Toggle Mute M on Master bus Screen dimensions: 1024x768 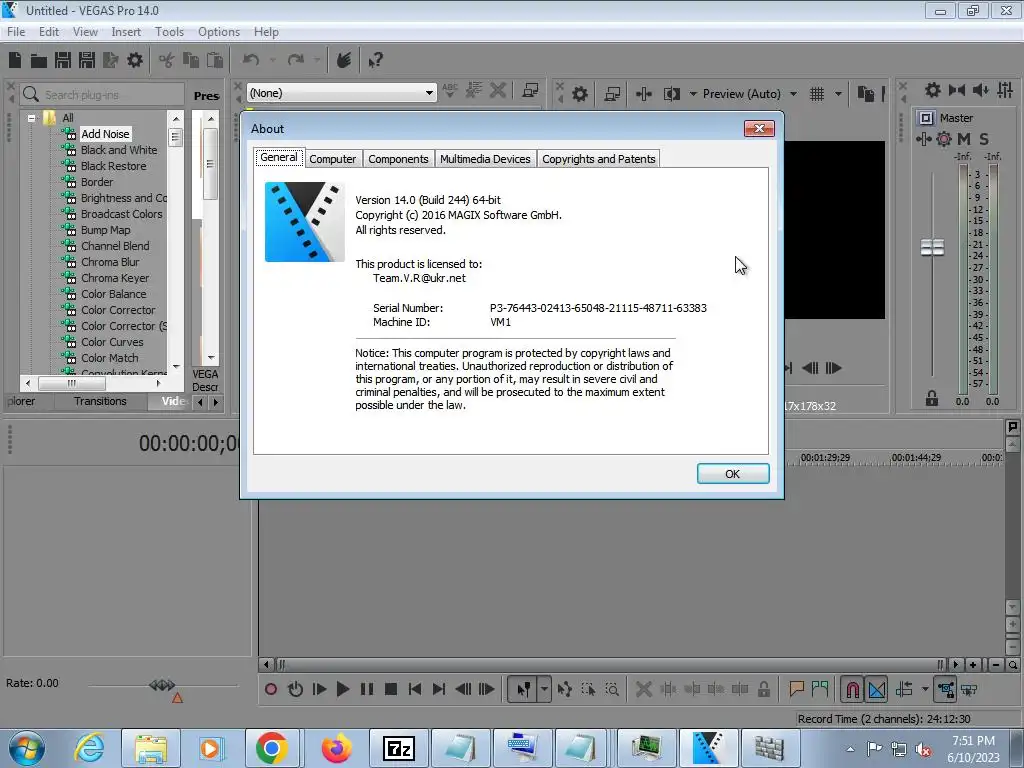(x=964, y=138)
